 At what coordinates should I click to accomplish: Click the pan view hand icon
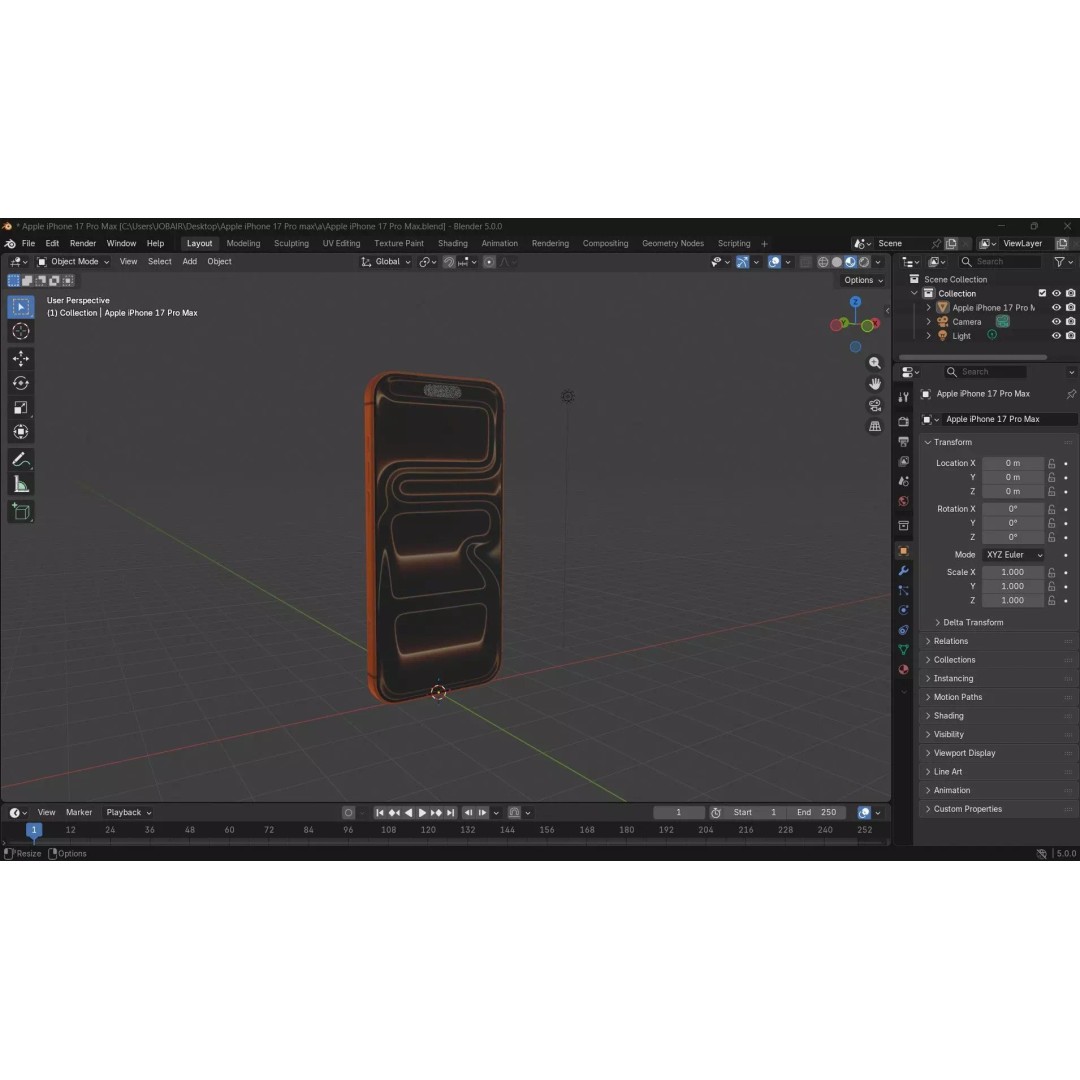[875, 384]
